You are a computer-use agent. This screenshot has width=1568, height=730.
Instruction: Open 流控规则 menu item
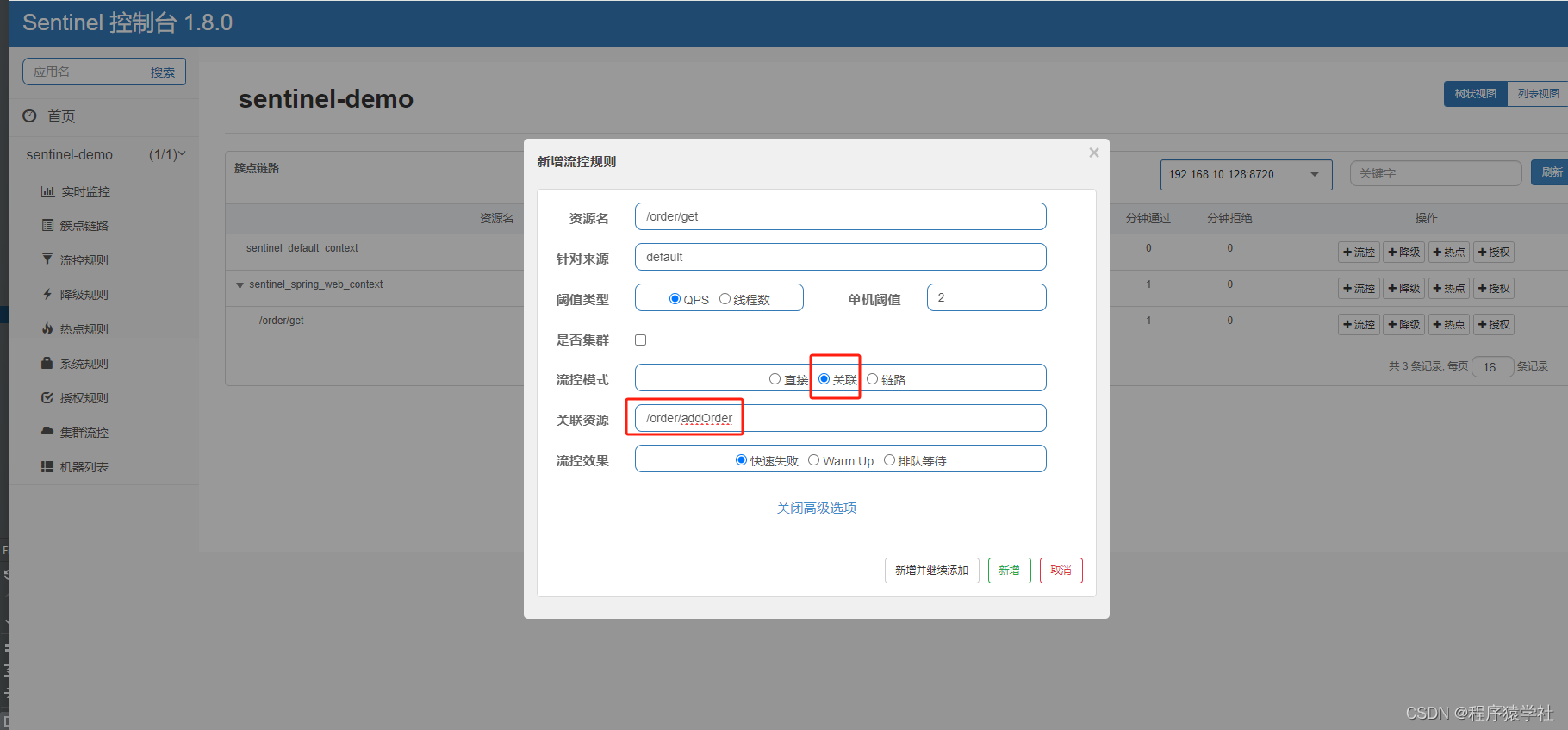click(x=84, y=259)
